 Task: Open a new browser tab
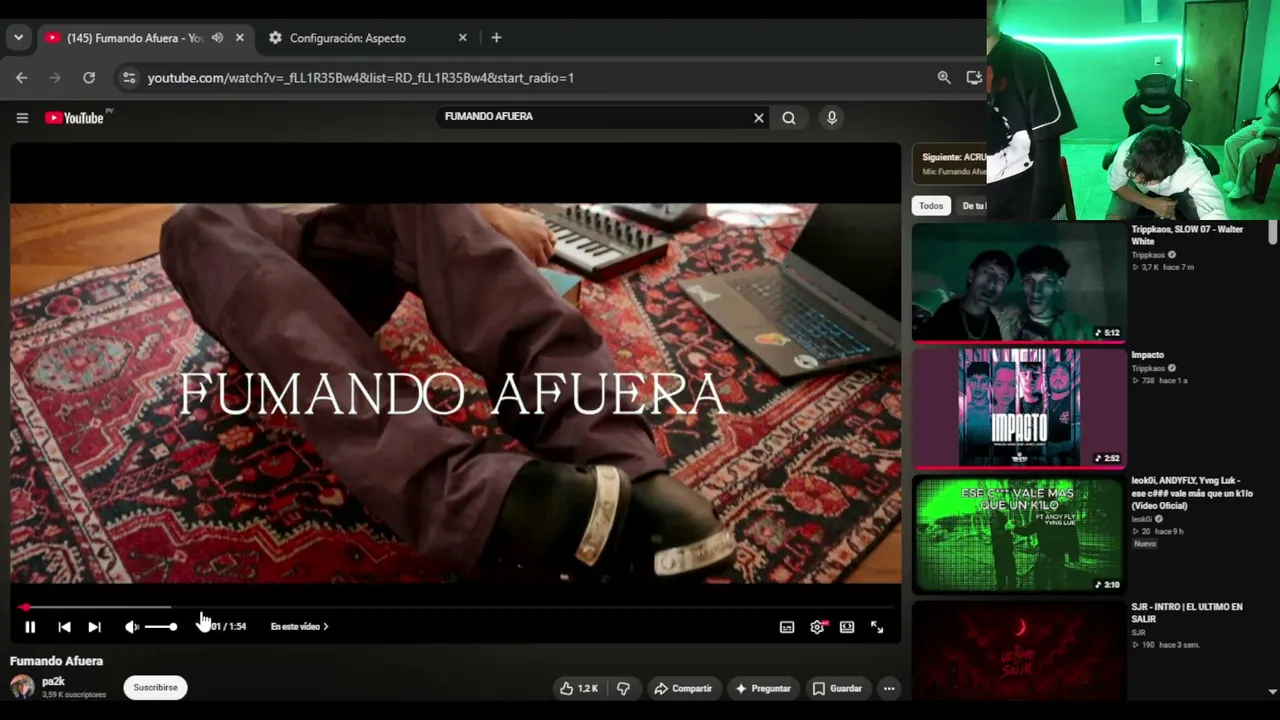point(496,38)
